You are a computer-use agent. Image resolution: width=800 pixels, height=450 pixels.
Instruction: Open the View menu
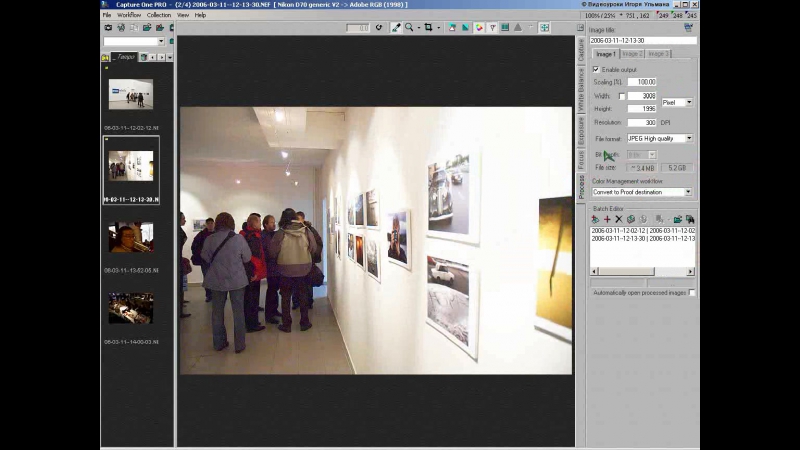[183, 15]
